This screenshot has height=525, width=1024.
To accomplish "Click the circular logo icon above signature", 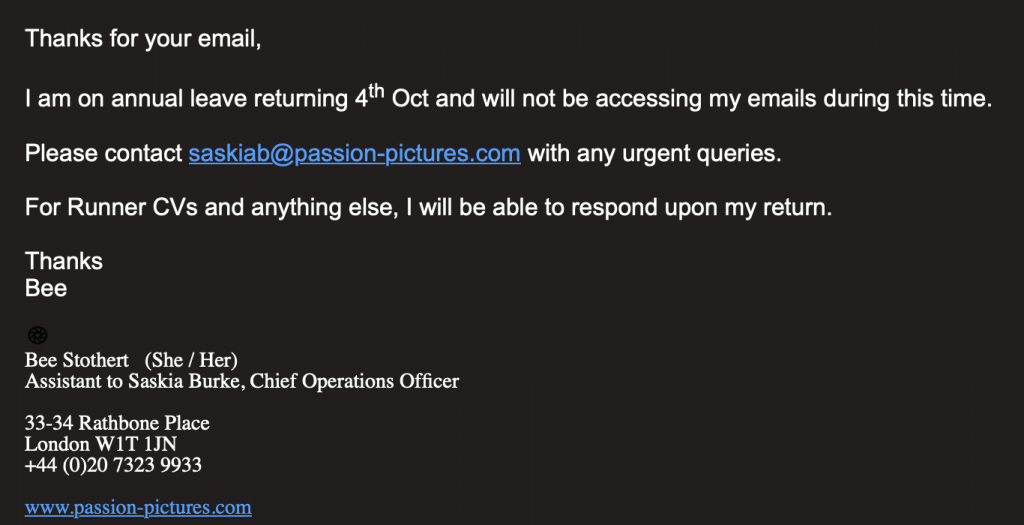I will (x=37, y=335).
